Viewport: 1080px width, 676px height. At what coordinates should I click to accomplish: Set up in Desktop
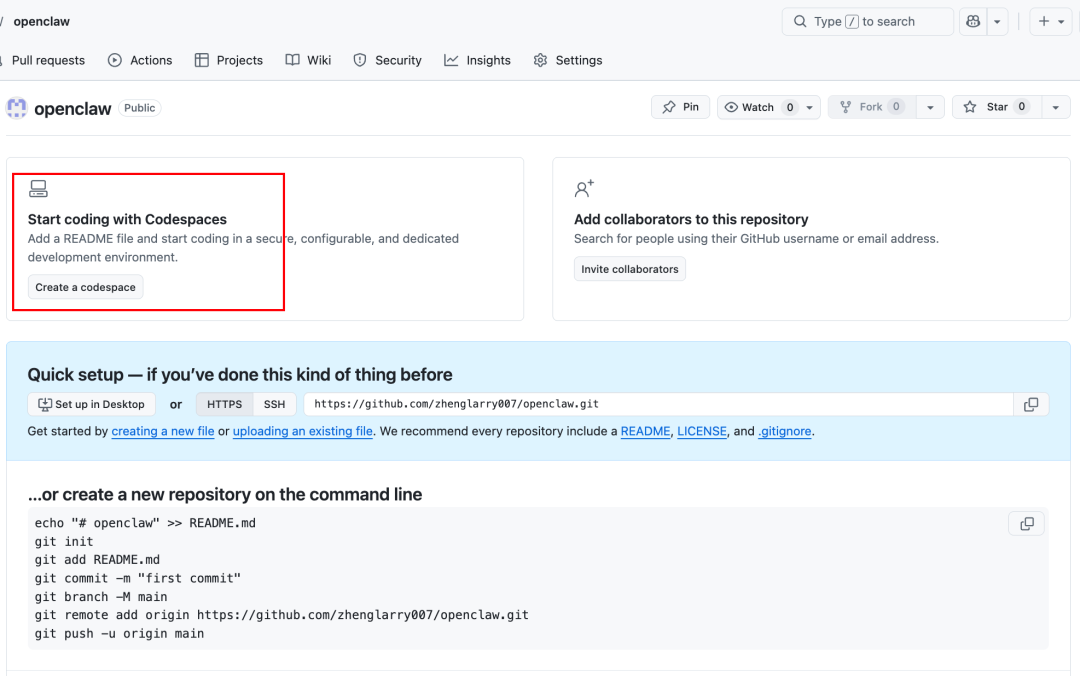[x=92, y=404]
